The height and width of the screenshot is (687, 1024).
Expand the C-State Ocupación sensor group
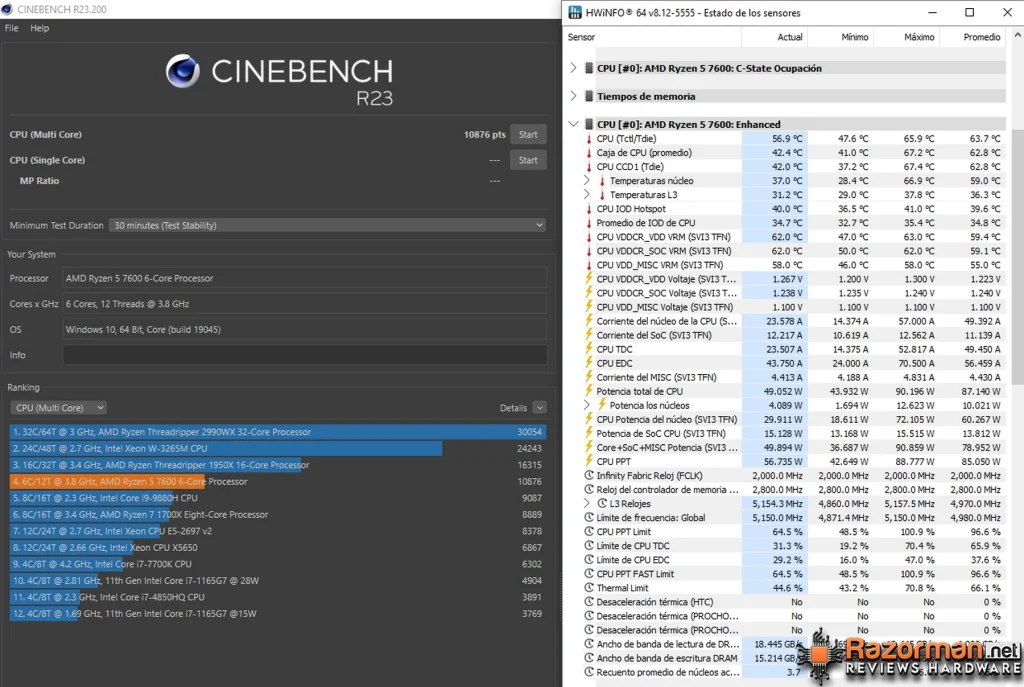point(573,68)
